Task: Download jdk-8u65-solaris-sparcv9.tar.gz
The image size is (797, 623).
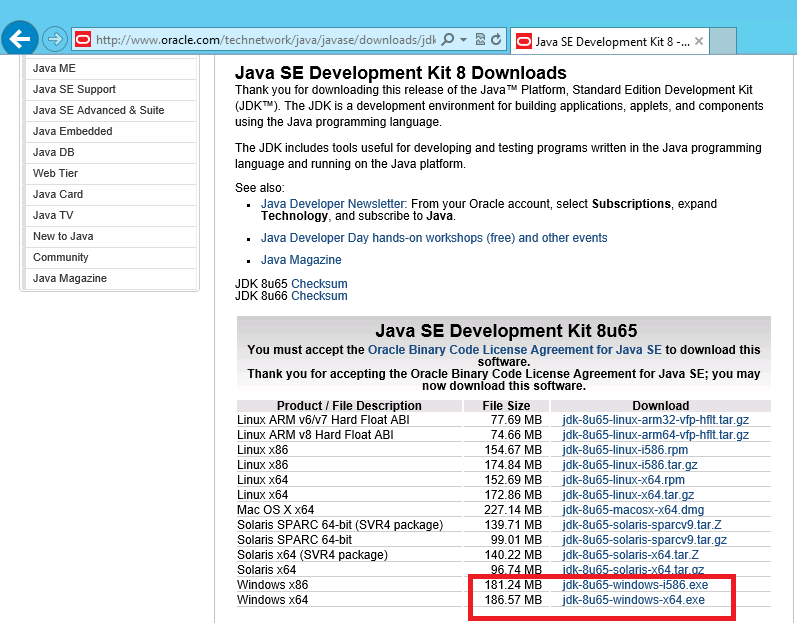Action: 644,540
